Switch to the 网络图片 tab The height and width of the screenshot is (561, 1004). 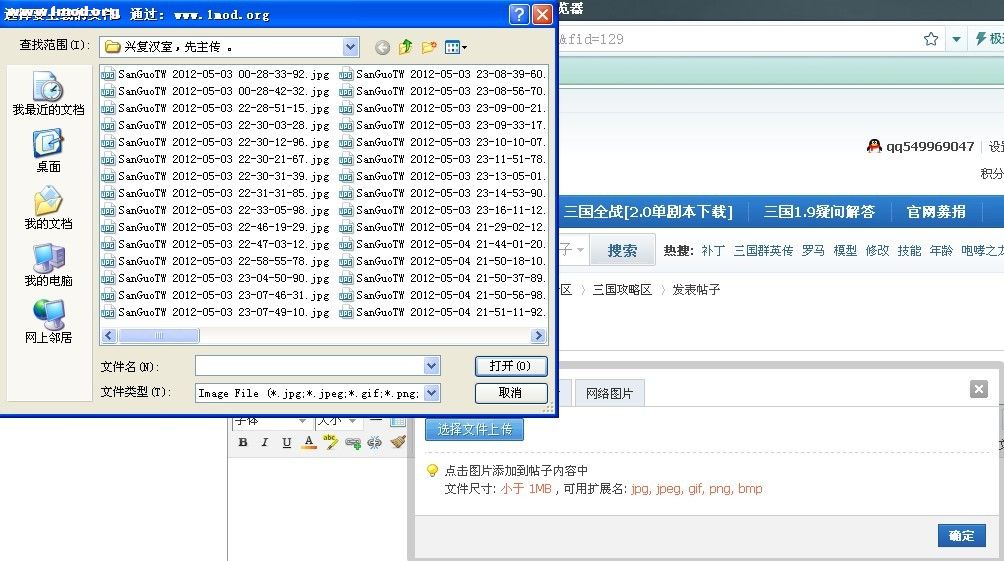(x=609, y=394)
